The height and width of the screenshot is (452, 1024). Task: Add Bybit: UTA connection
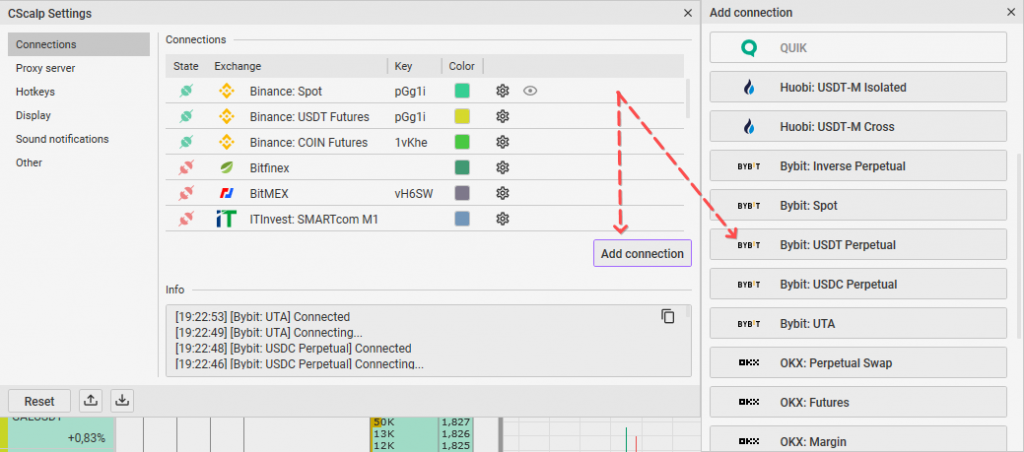point(858,323)
